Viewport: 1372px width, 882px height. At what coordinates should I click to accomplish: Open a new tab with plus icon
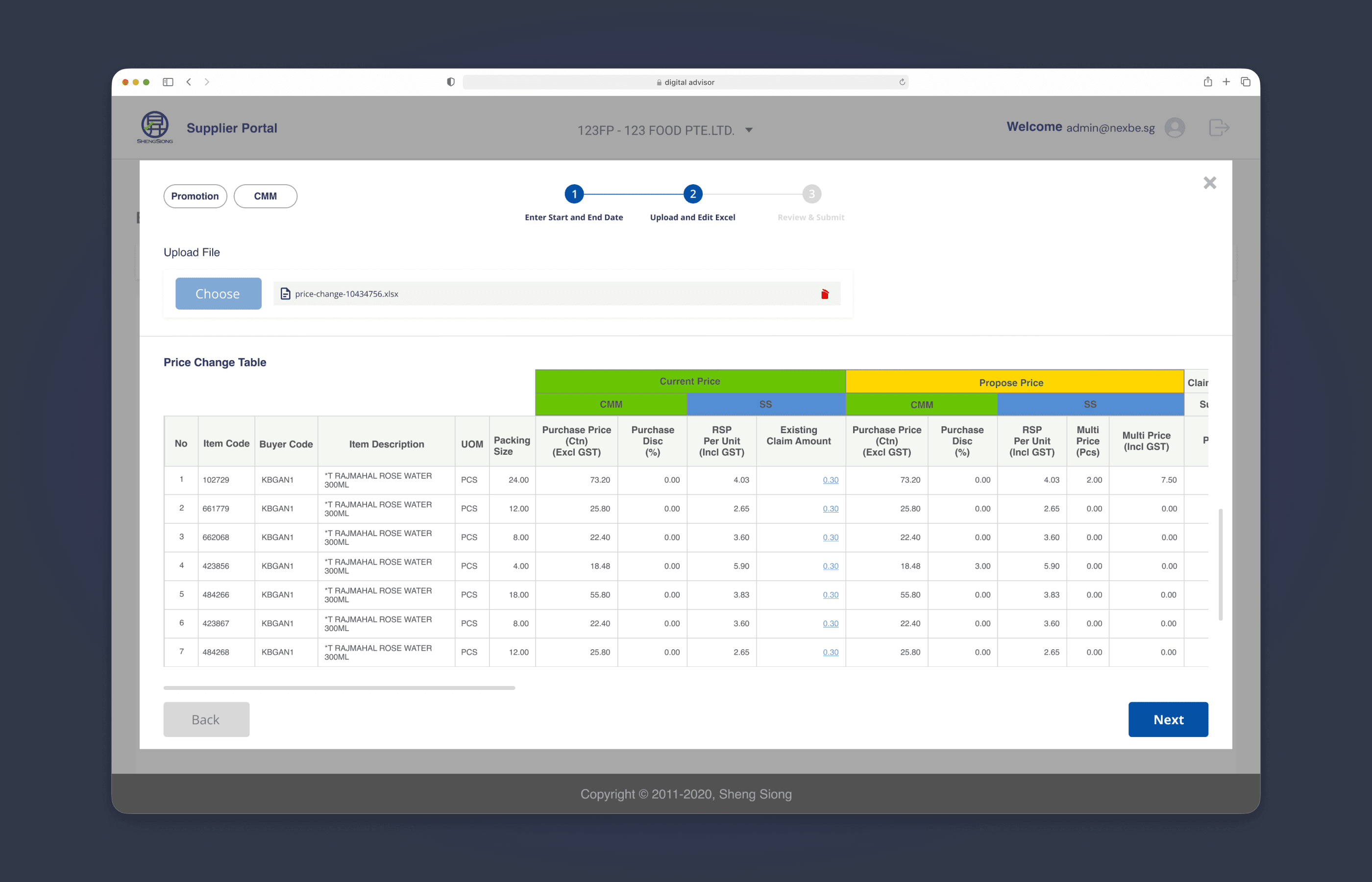1226,82
